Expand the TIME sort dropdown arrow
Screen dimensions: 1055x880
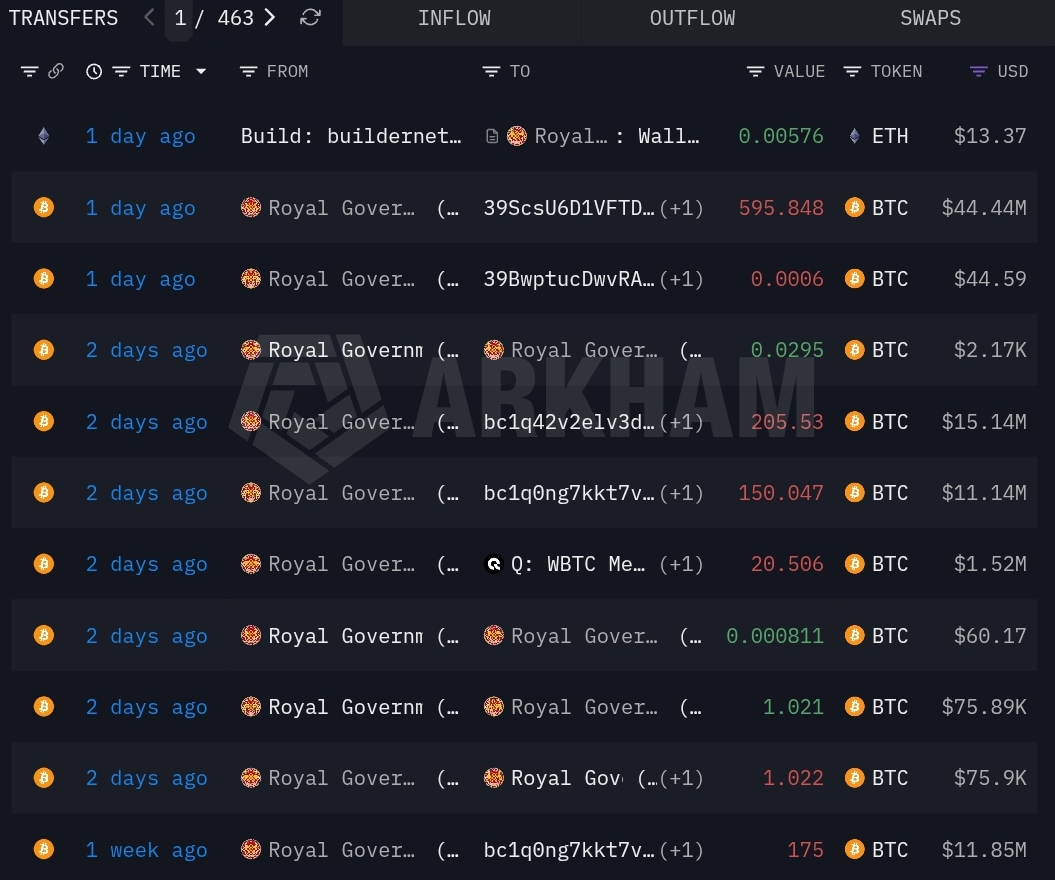click(x=201, y=72)
